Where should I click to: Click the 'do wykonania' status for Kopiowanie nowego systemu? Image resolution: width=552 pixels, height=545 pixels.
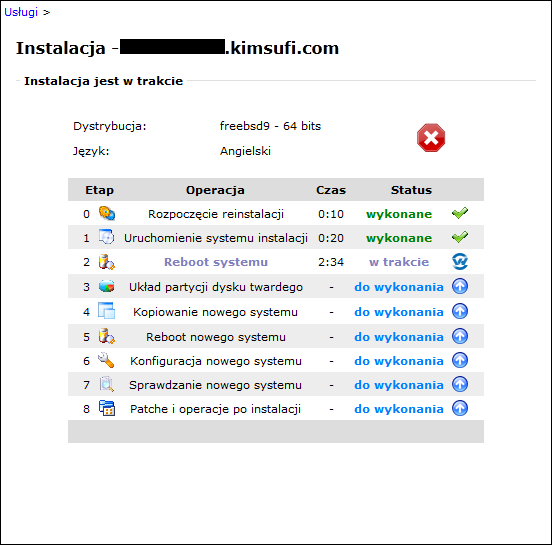pos(399,312)
